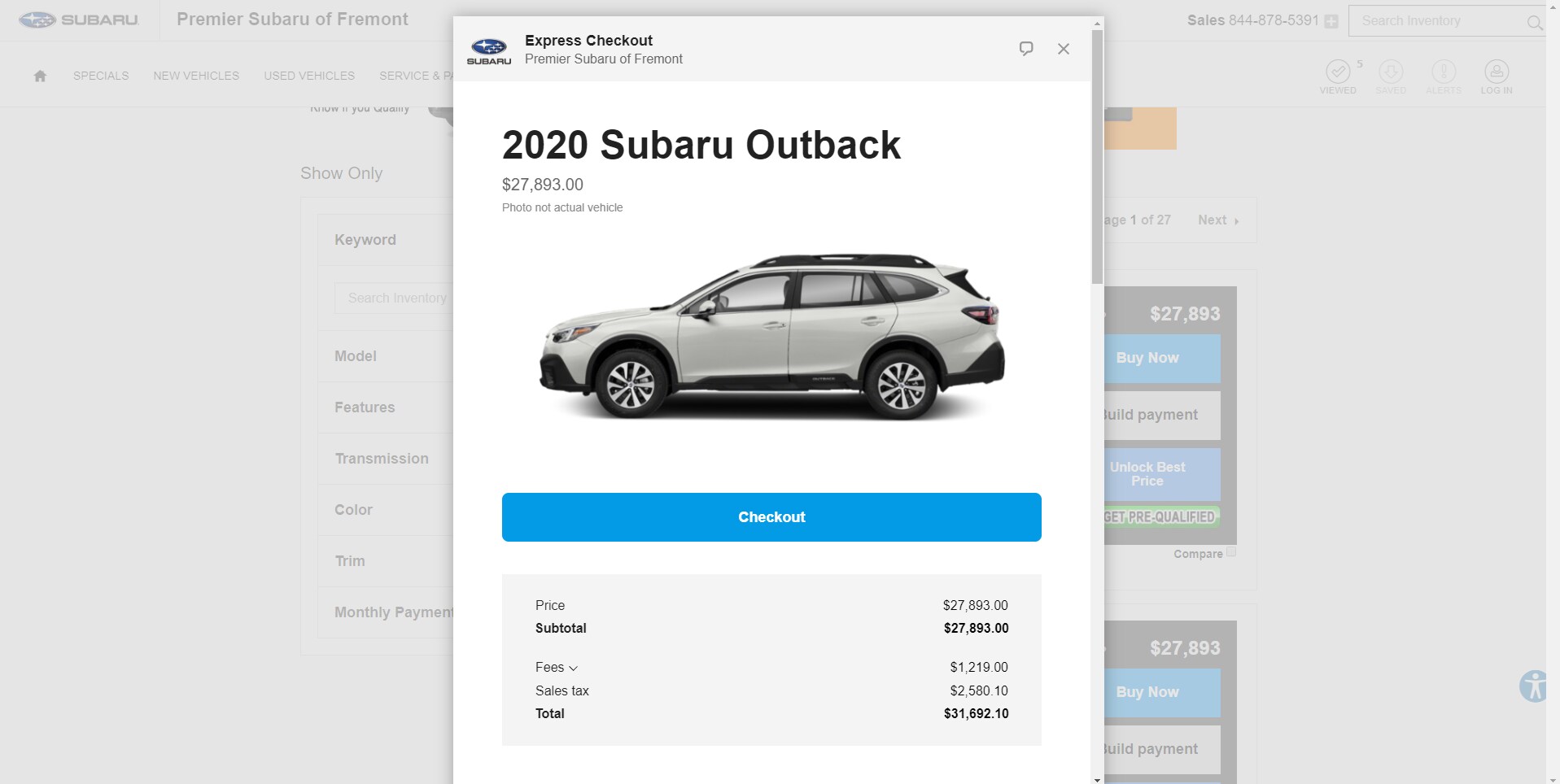Click Build payment on the first listing

(1162, 416)
